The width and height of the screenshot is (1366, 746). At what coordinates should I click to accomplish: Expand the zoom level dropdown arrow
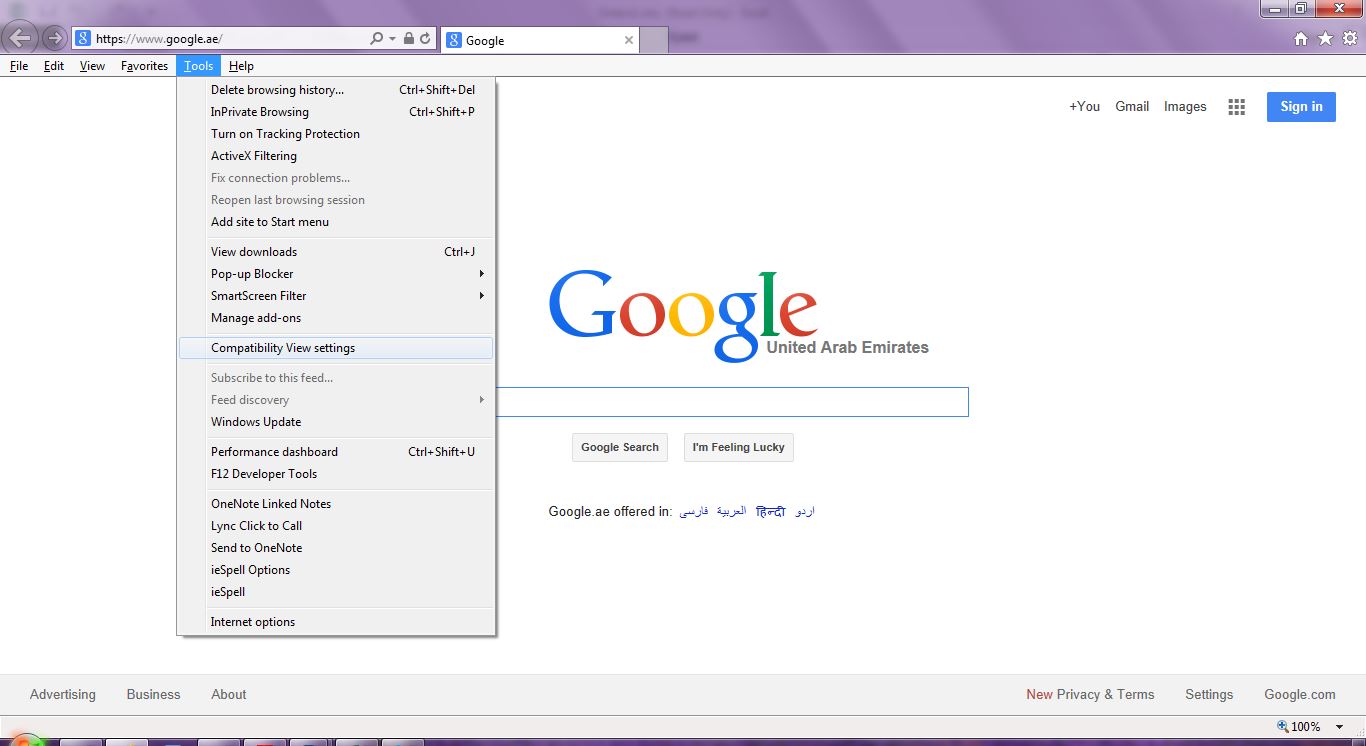[x=1340, y=727]
